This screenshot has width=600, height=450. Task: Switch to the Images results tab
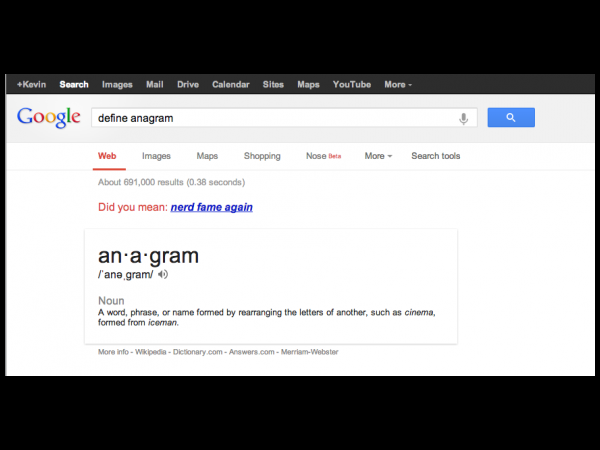(156, 156)
